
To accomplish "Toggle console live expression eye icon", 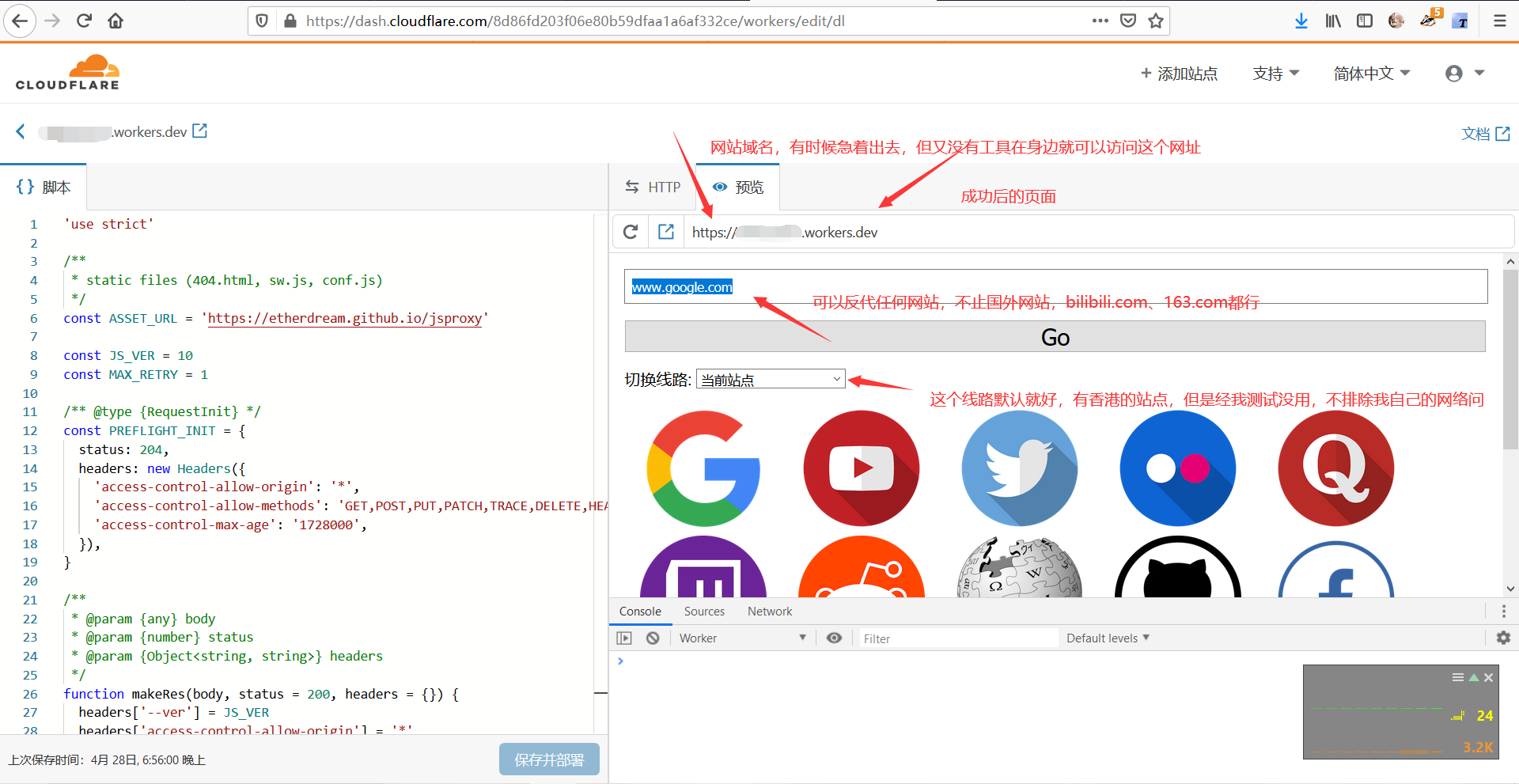I will click(834, 638).
